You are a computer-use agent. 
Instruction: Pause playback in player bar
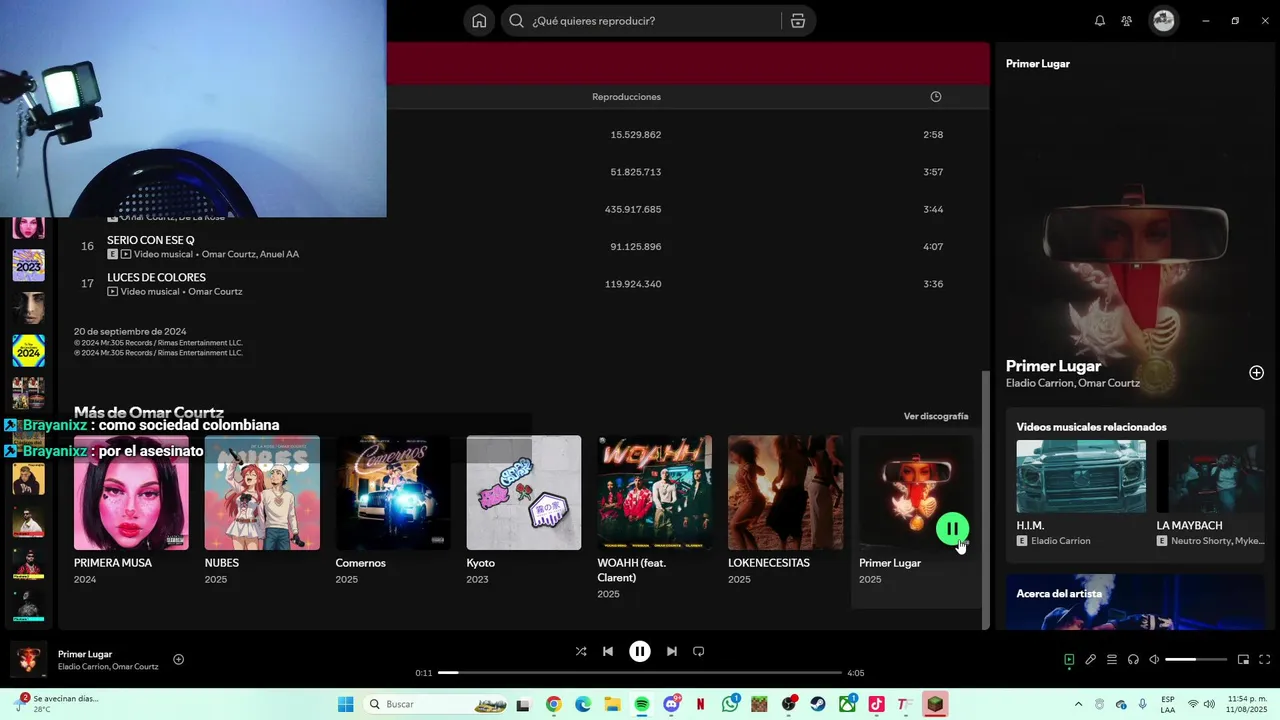tap(640, 651)
